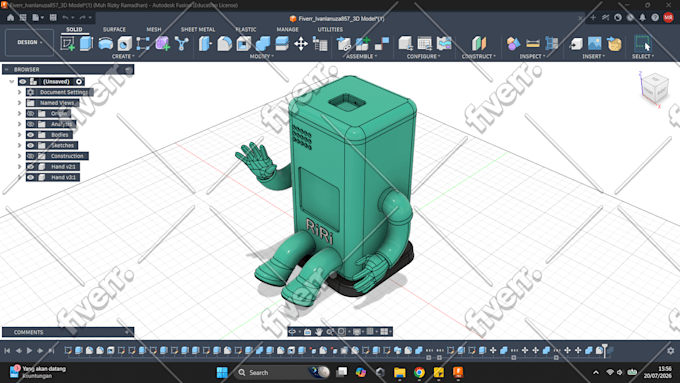Click the Help question mark icon
The height and width of the screenshot is (383, 680).
655,18
